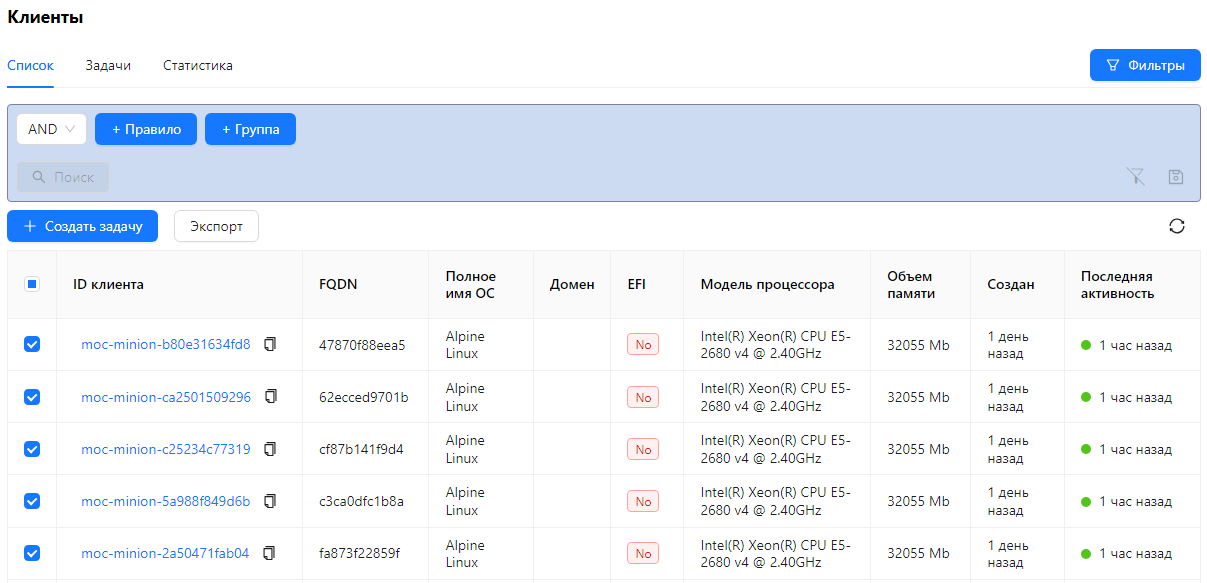Copy ID of moc-minion-ca2501509296
The width and height of the screenshot is (1207, 583).
[271, 397]
